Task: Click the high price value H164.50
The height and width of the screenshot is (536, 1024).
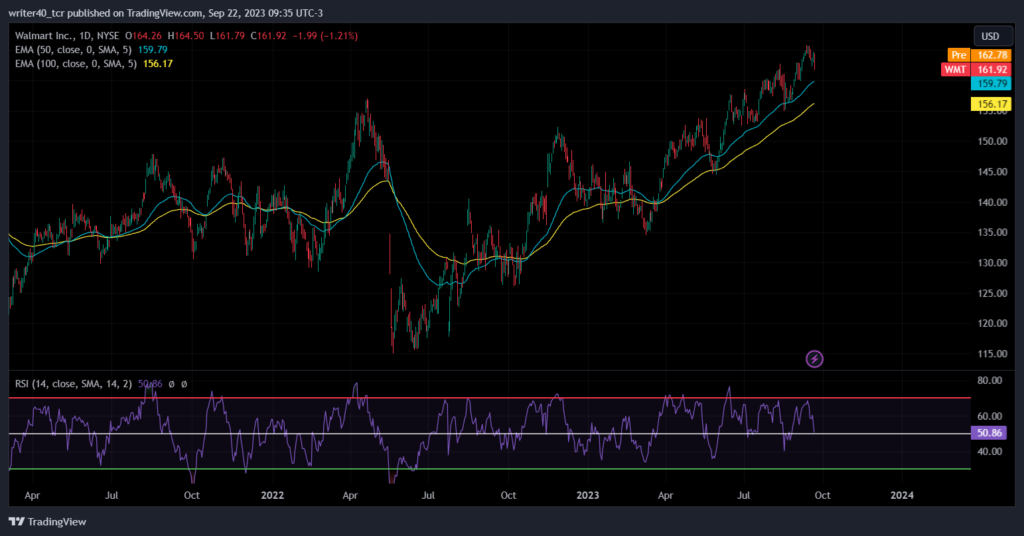Action: coord(185,36)
